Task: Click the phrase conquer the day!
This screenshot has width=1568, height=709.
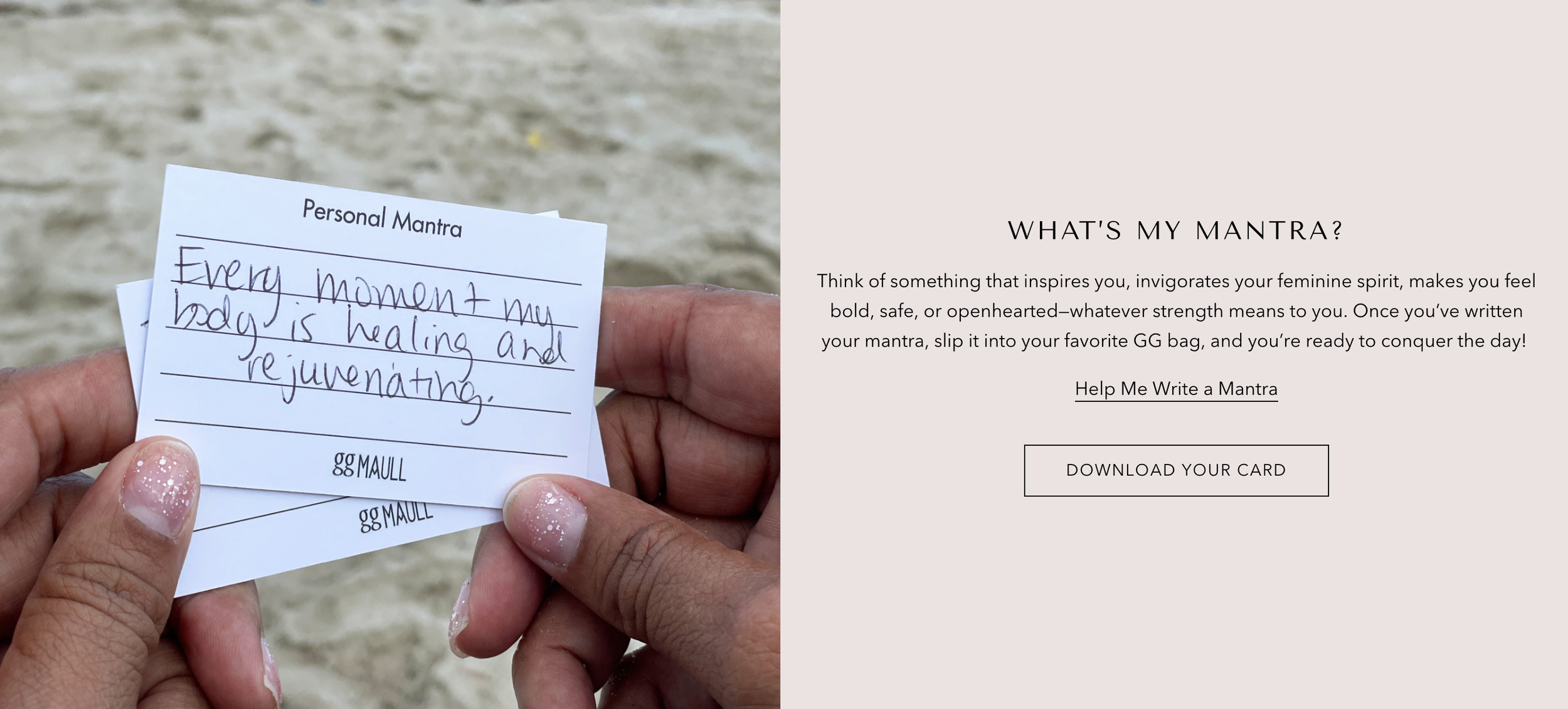Action: coord(1453,341)
